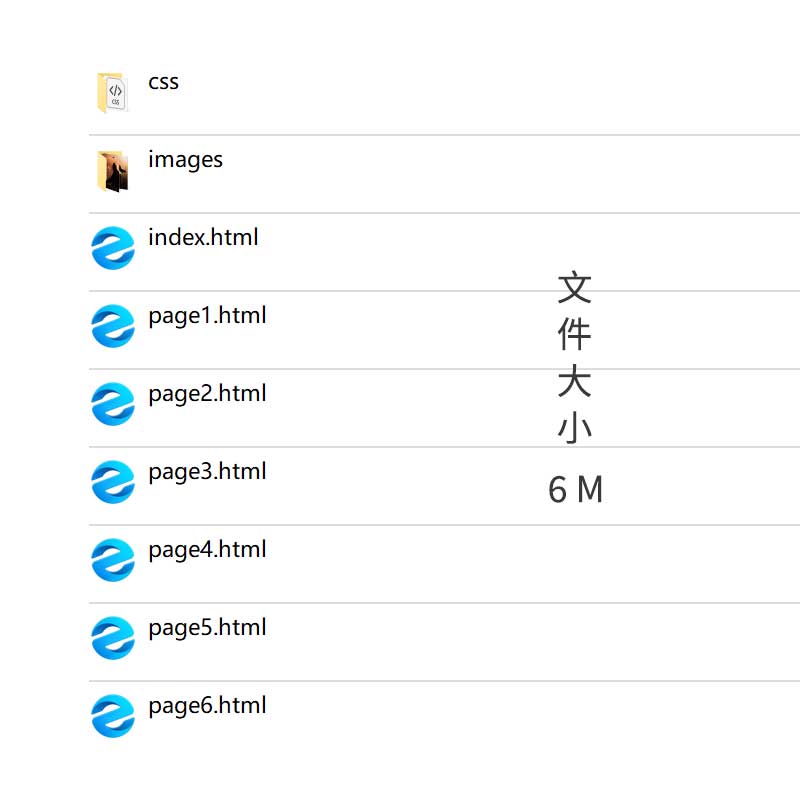Viewport: 800px width, 800px height.
Task: Click the page6.html browser icon
Action: pos(113,716)
